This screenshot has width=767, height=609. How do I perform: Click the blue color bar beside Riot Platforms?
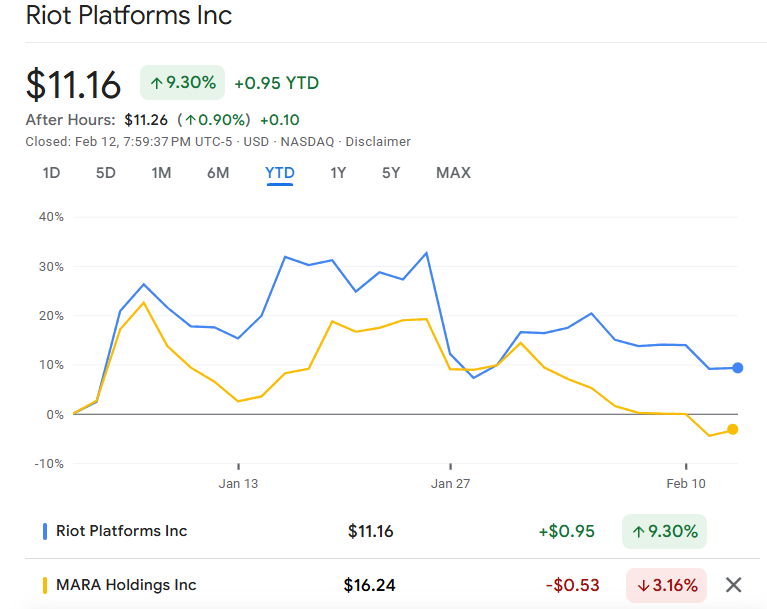click(x=45, y=531)
